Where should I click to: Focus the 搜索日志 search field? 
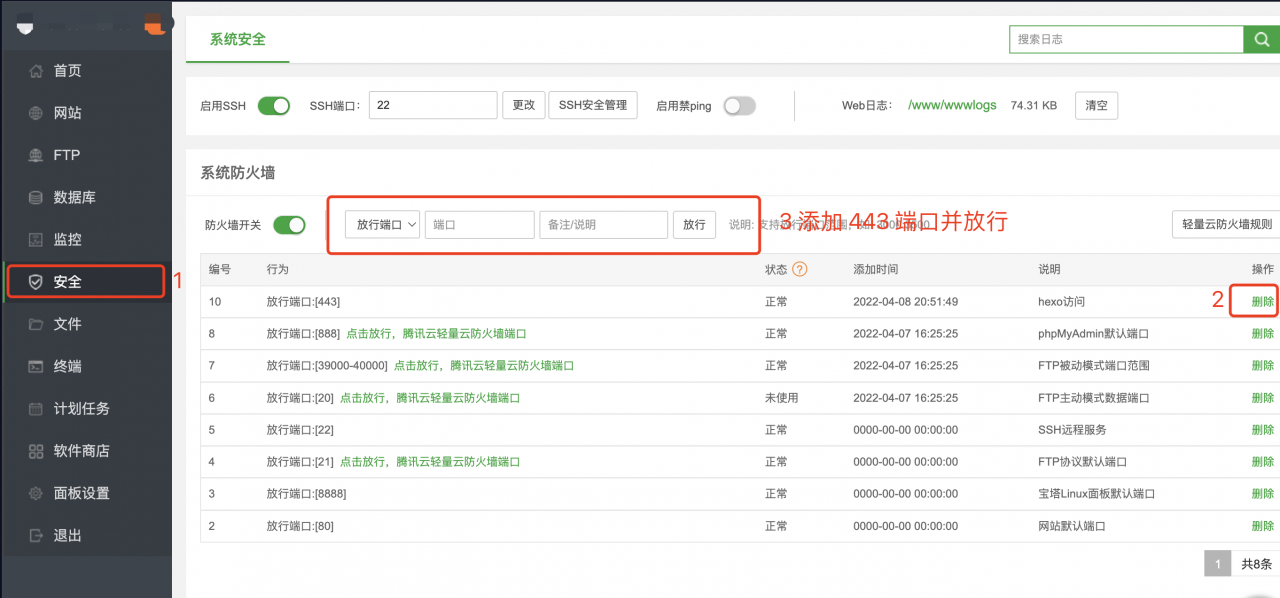click(1126, 39)
